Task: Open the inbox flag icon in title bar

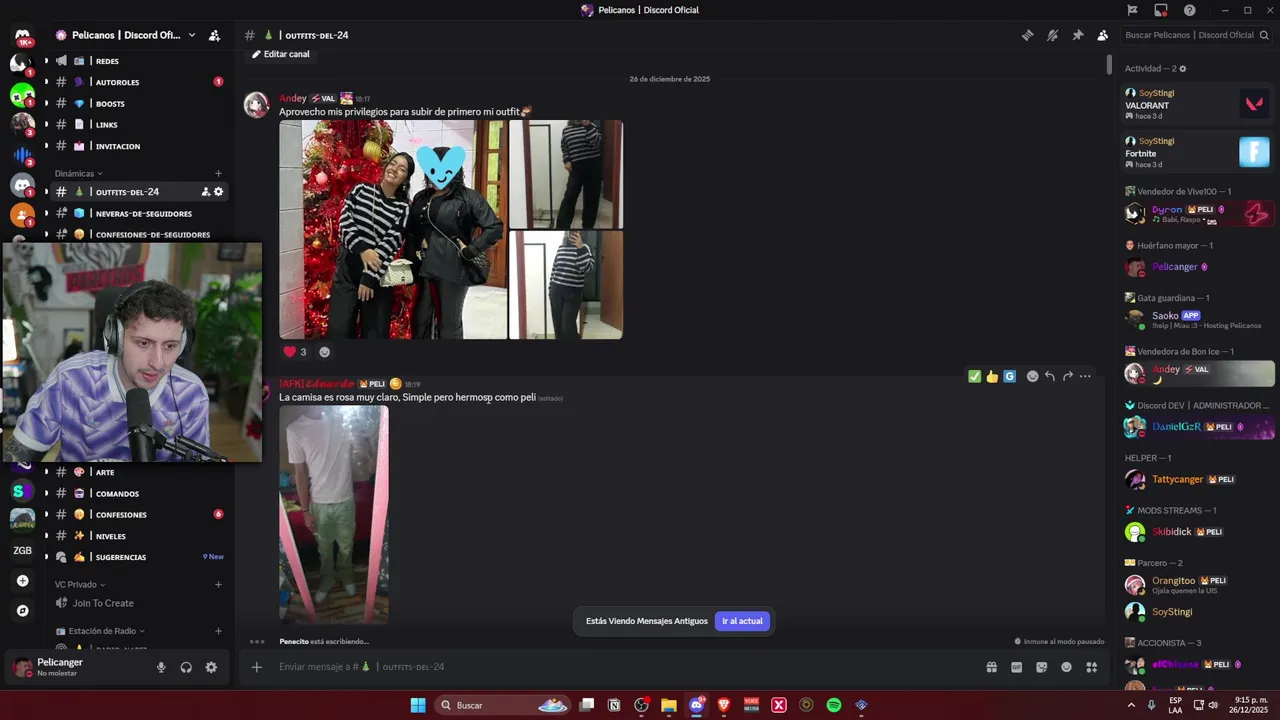Action: [1132, 10]
